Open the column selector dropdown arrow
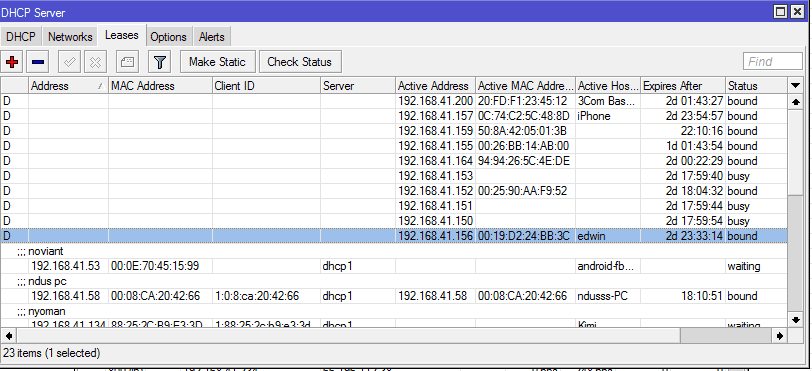This screenshot has width=812, height=371. 795,85
